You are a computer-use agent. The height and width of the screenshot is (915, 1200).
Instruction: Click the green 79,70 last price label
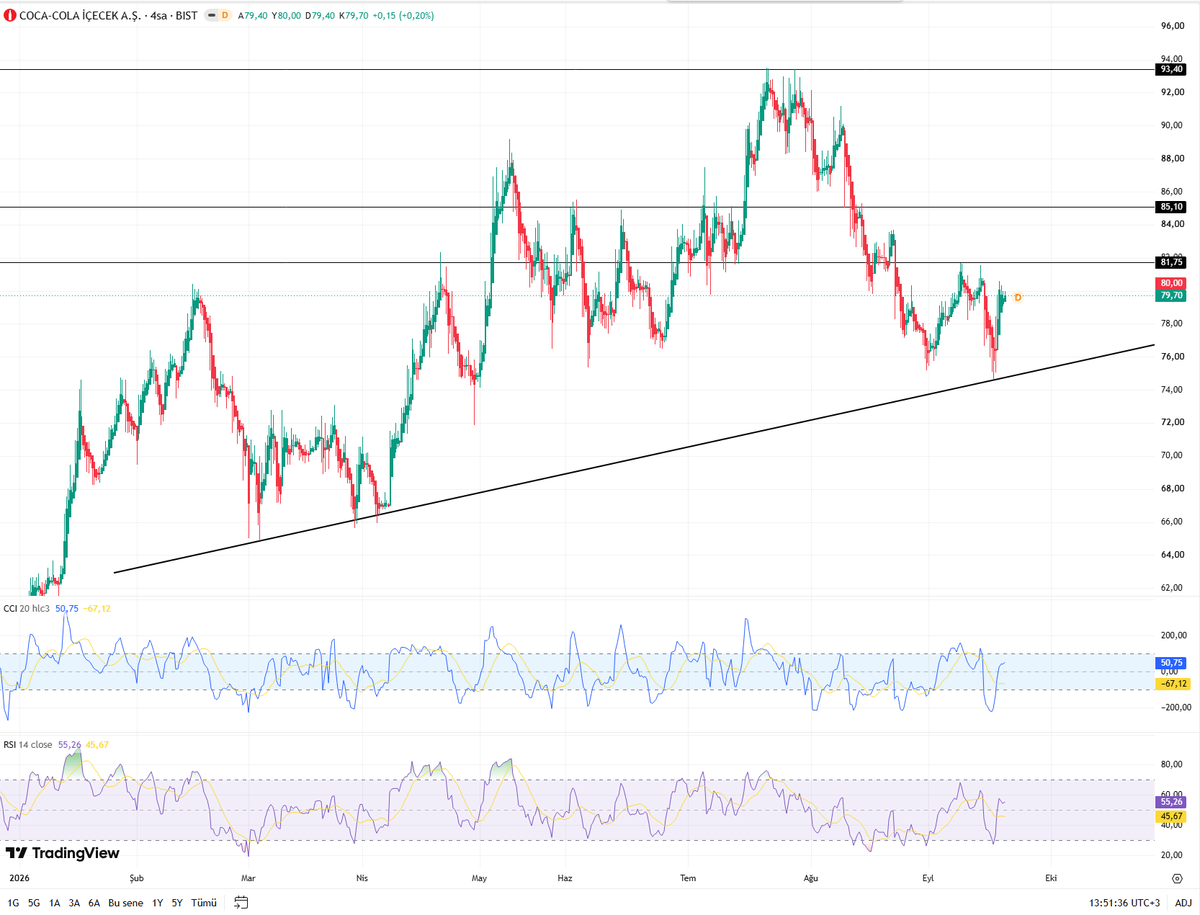pos(1171,296)
